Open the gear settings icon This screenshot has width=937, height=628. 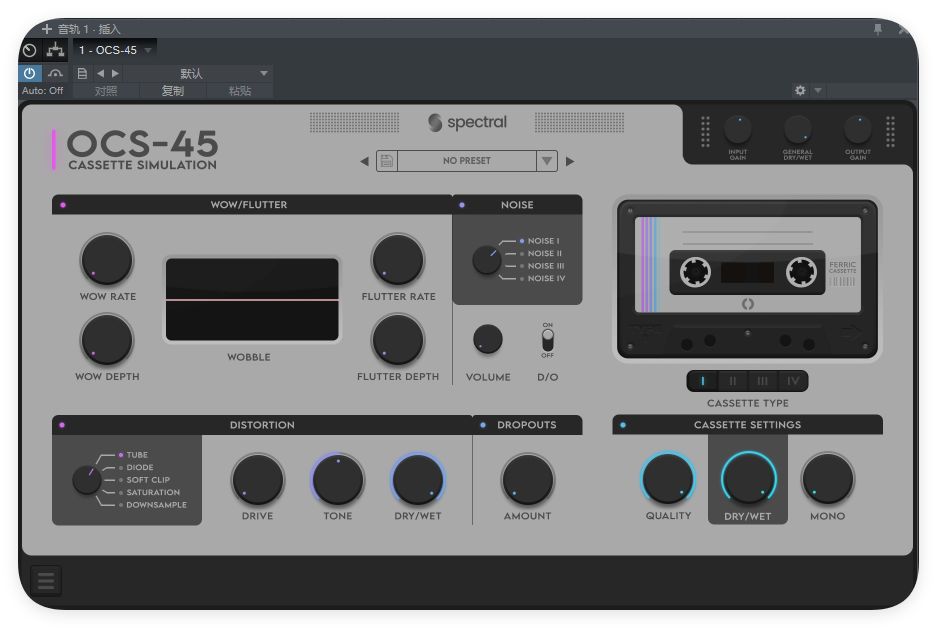click(800, 90)
